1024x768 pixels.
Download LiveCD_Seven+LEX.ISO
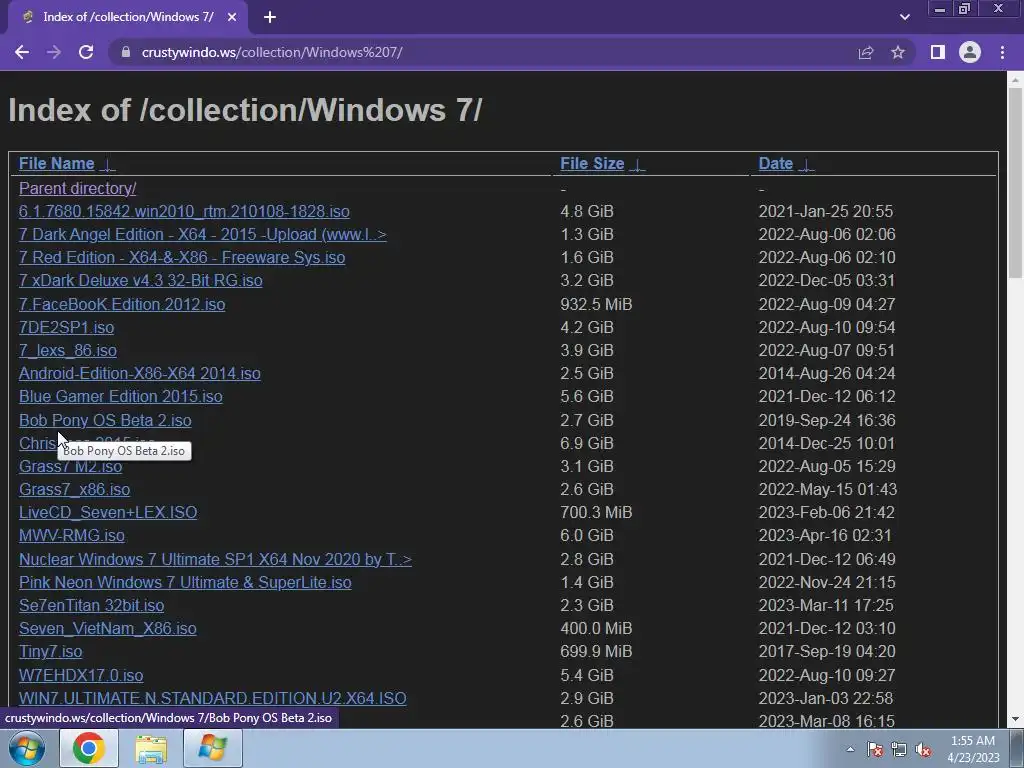108,512
